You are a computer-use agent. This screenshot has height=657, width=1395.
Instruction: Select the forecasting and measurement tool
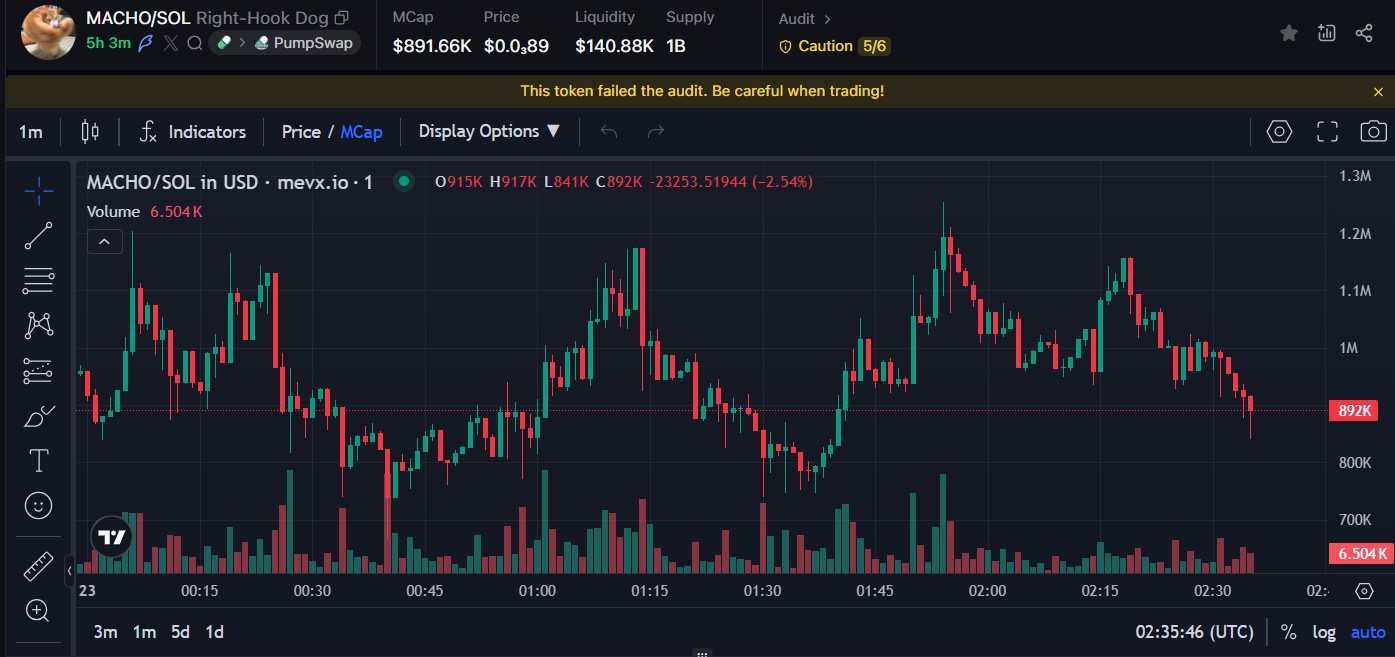click(38, 371)
